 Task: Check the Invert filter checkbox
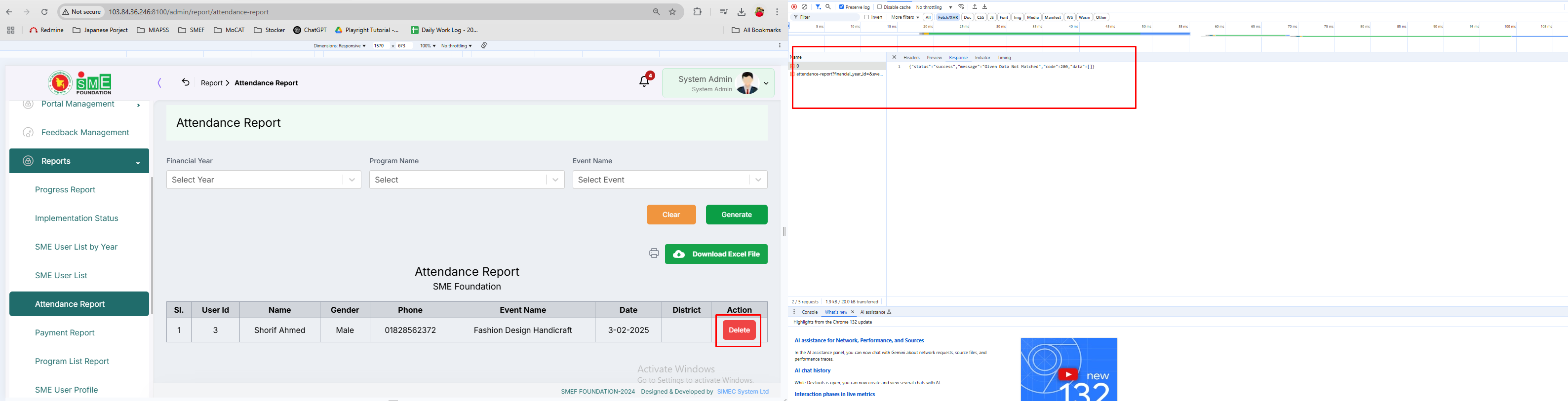tap(867, 18)
